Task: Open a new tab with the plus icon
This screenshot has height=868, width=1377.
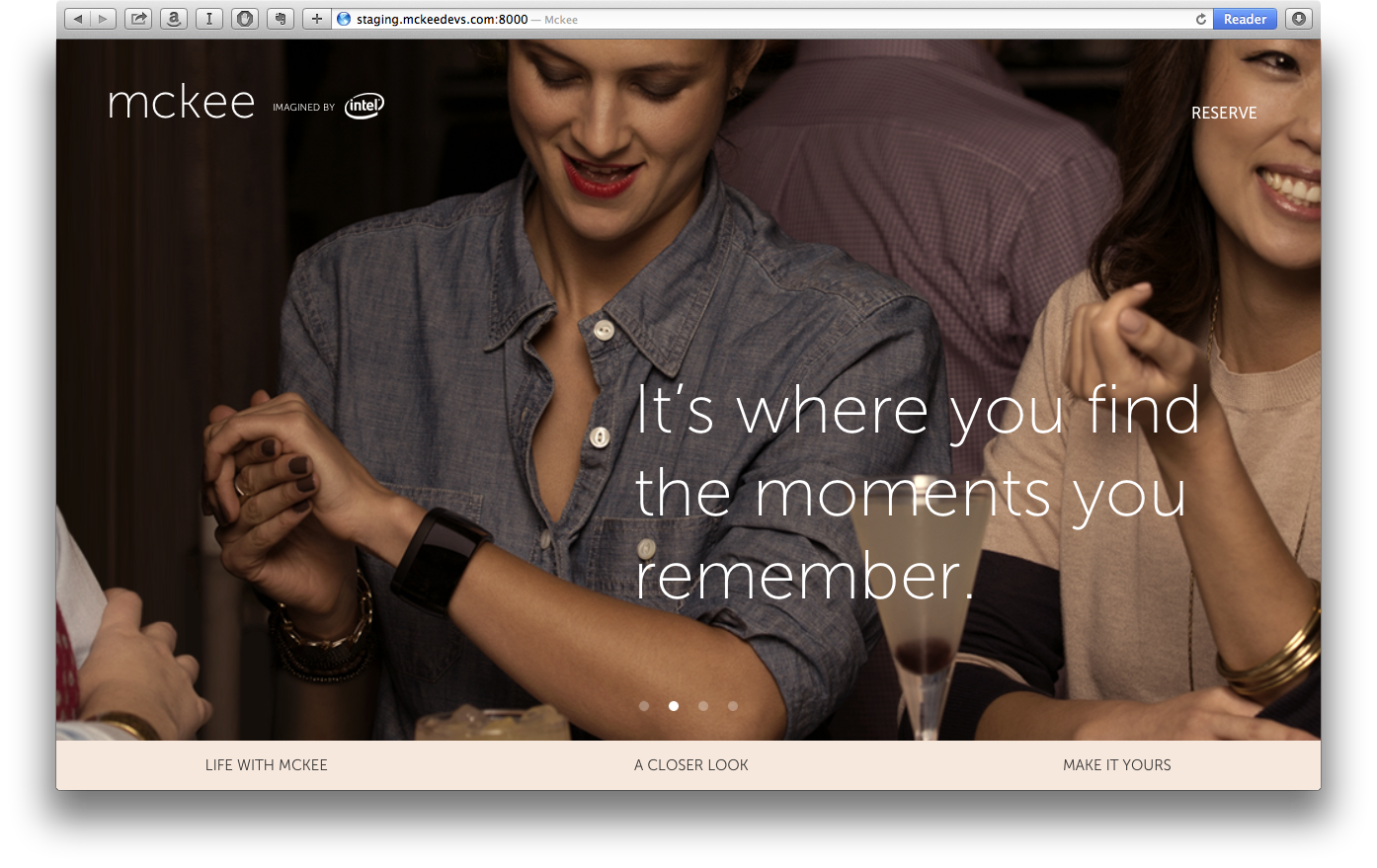Action: [316, 18]
